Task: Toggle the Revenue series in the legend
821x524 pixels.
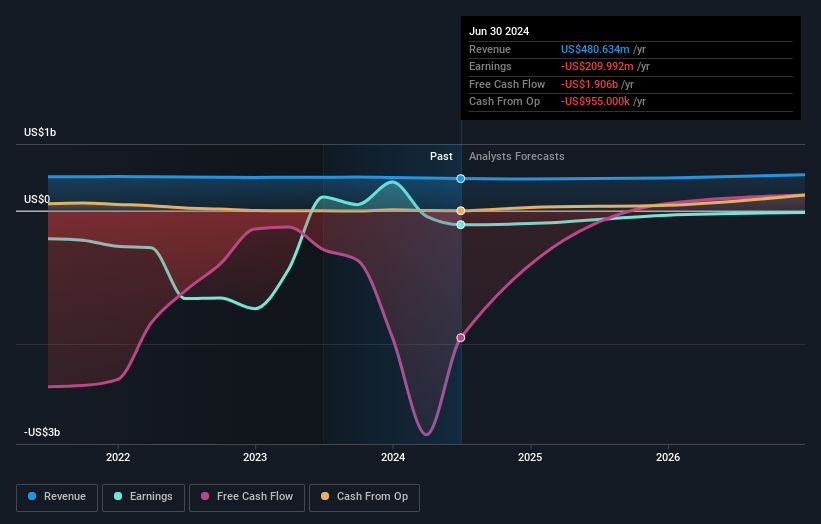Action: (x=57, y=497)
